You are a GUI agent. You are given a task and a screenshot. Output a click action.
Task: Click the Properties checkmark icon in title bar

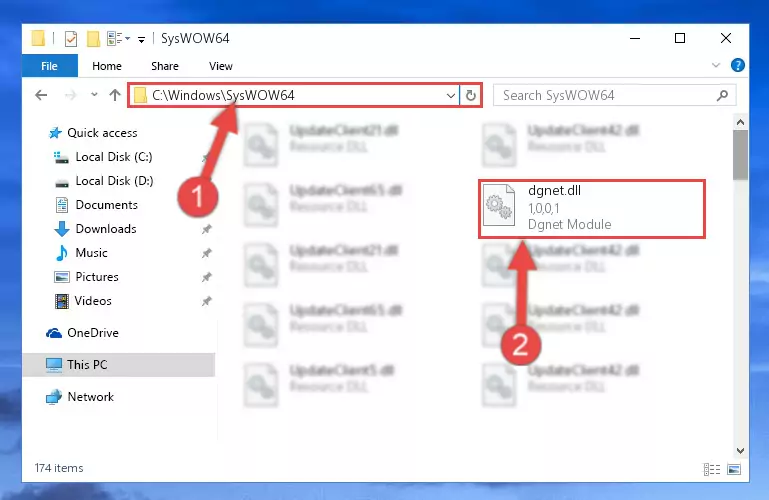pyautogui.click(x=71, y=38)
